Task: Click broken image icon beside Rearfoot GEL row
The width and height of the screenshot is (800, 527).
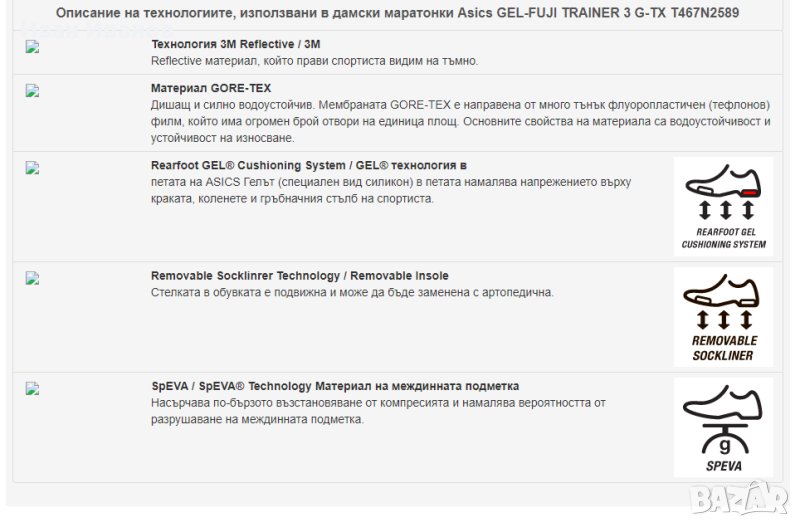Action: tap(32, 168)
